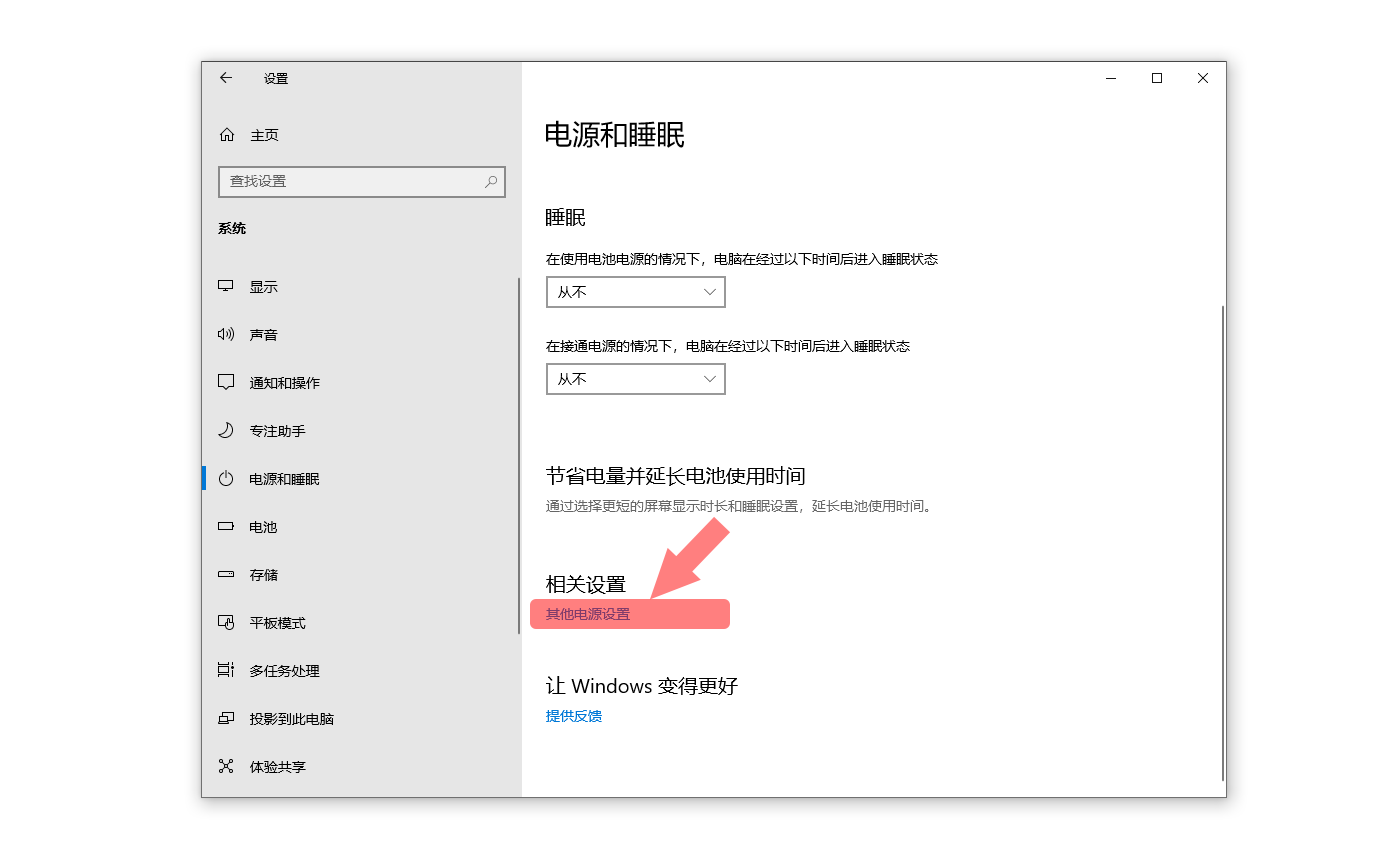Viewport: 1394px width, 866px height.
Task: Click the 电源和睡眠 power icon
Action: tap(226, 478)
